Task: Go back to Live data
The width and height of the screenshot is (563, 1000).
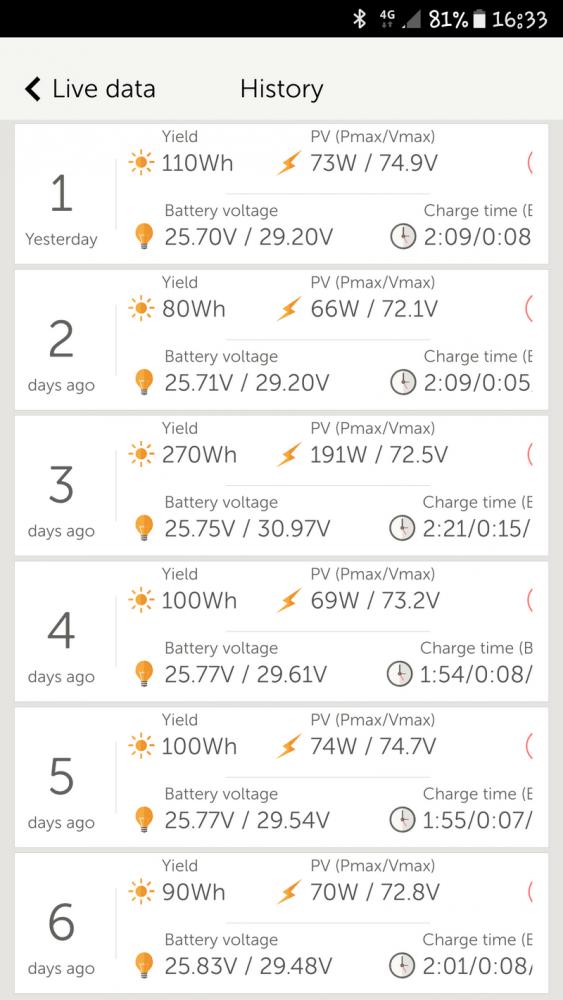Action: click(x=91, y=89)
